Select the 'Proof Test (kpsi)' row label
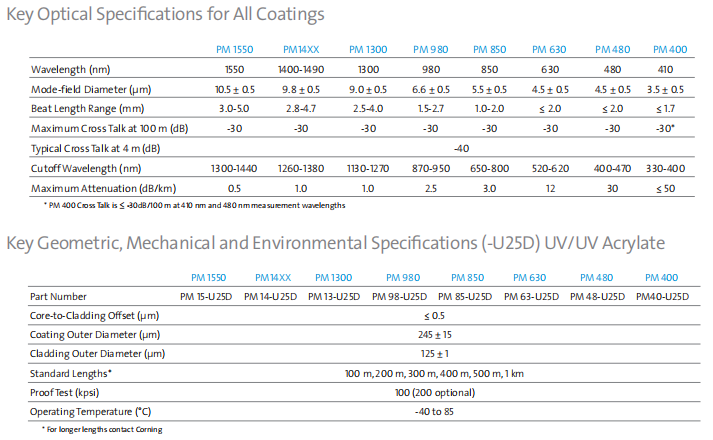713x440 pixels. click(64, 393)
